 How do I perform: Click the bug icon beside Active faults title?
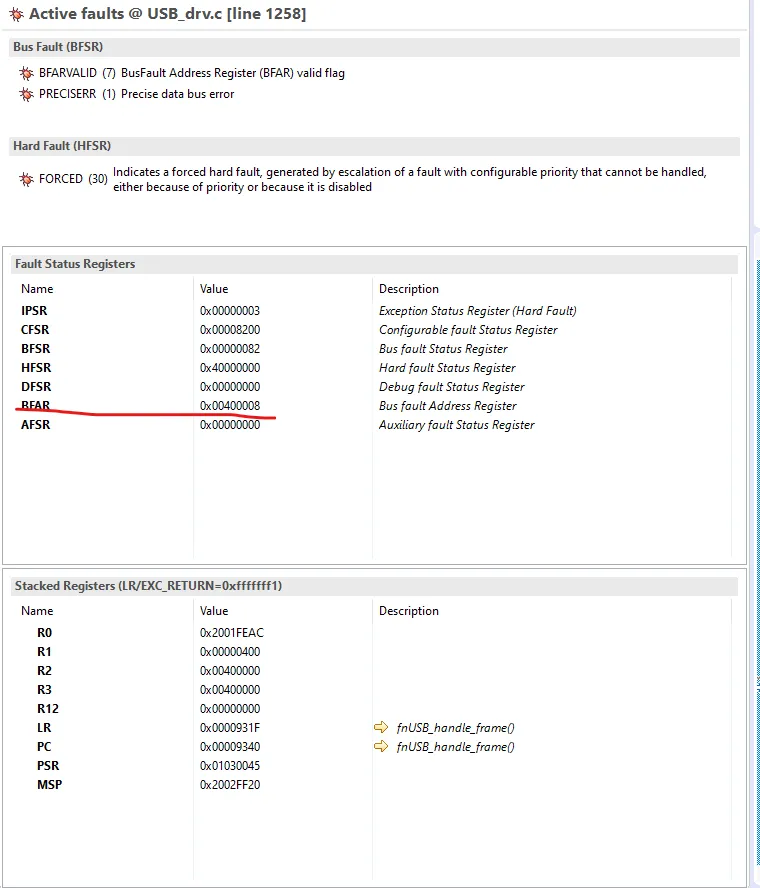(16, 14)
